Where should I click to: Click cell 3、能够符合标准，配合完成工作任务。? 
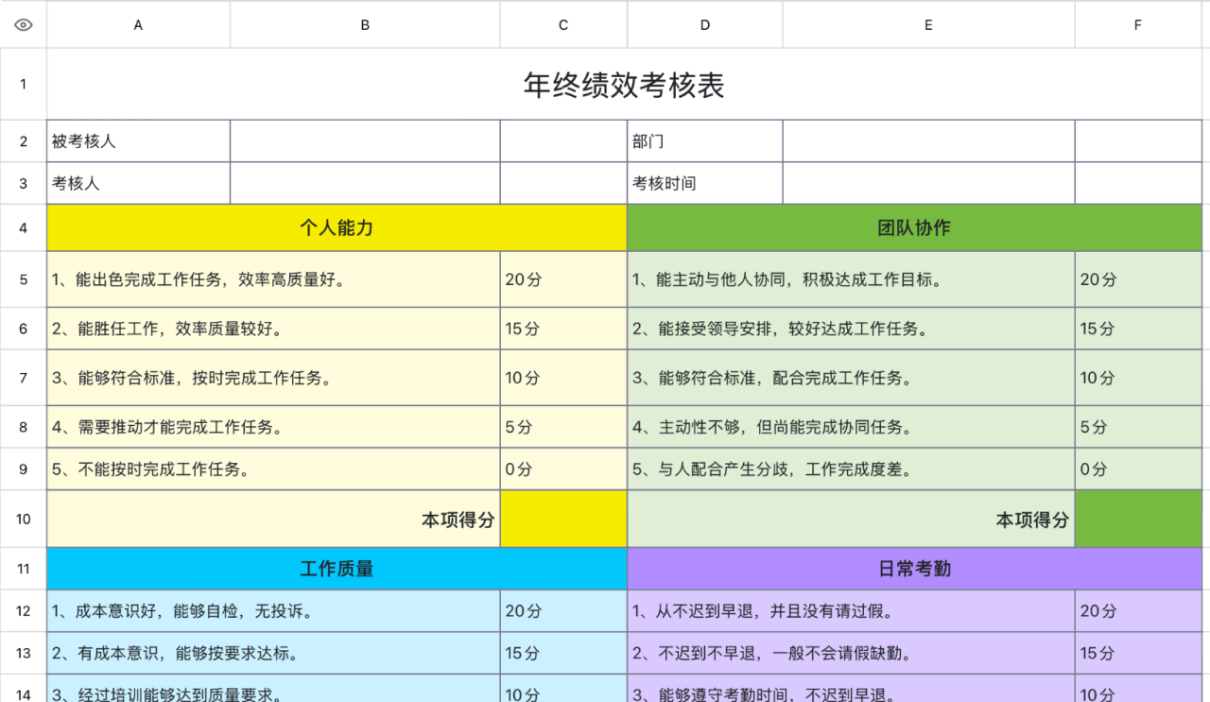(851, 378)
